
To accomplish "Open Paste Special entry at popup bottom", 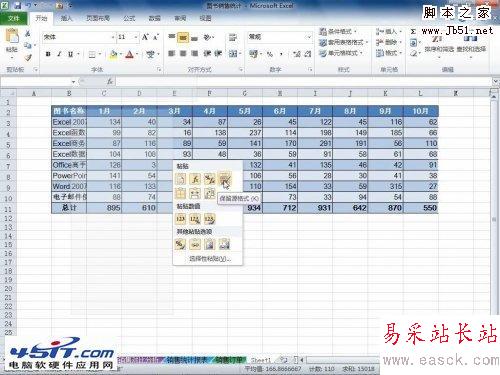I will [x=210, y=259].
